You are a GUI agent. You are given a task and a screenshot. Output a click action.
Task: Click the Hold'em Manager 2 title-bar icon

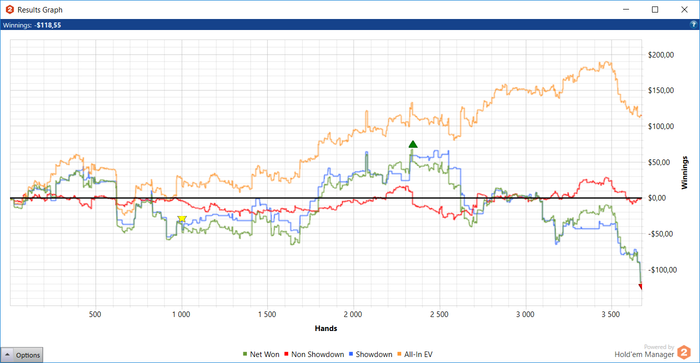point(9,9)
